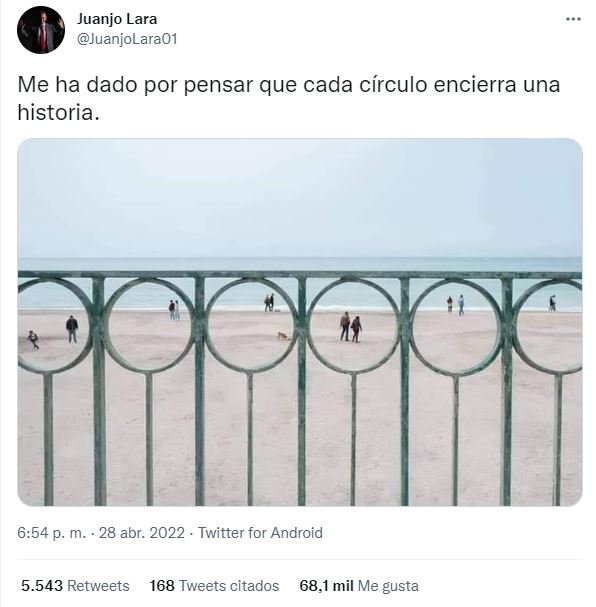The width and height of the screenshot is (596, 607).
Task: Show the 168 Tweets citados
Action: (x=214, y=586)
